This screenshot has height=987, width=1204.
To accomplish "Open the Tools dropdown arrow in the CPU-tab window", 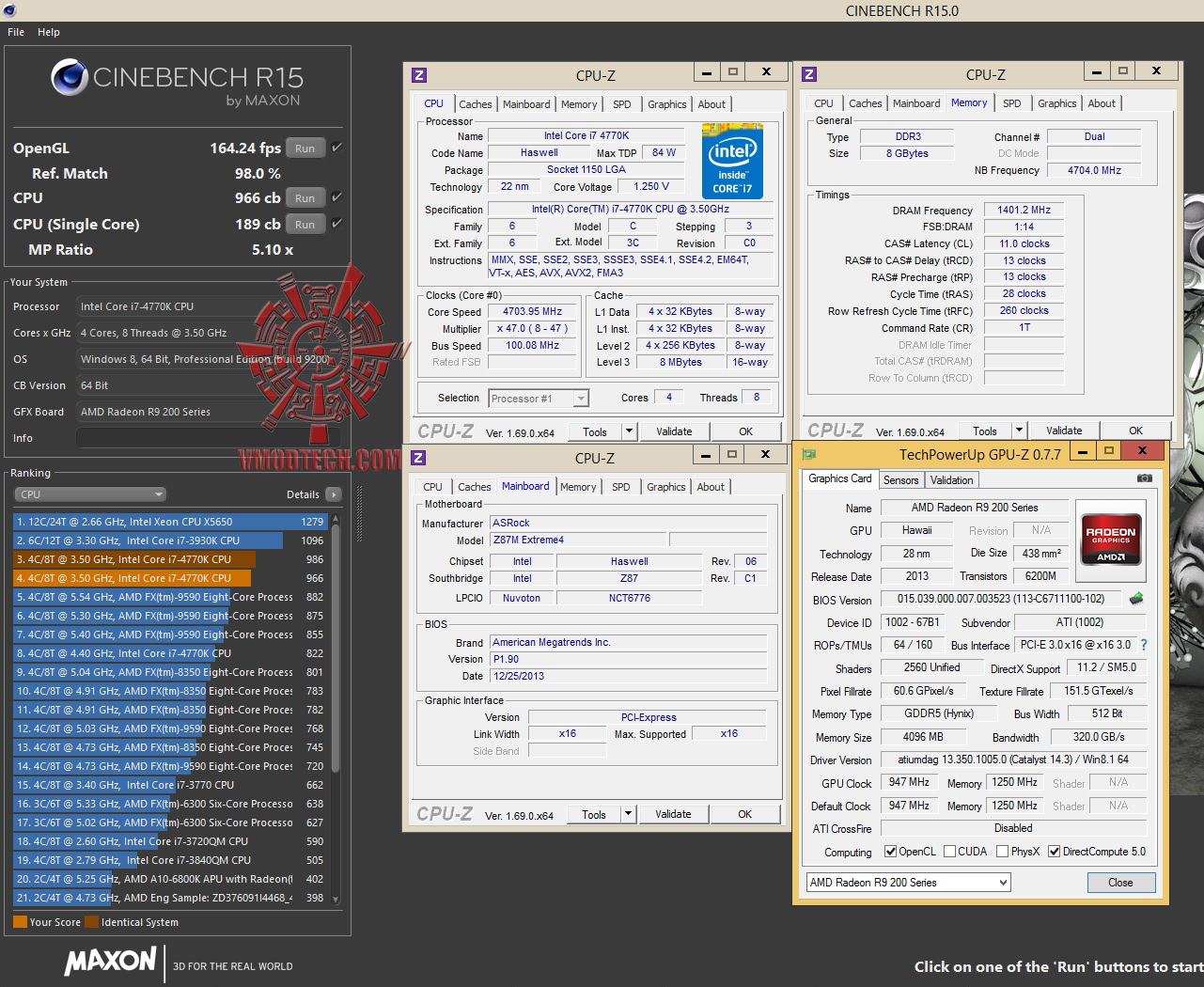I will pos(629,431).
